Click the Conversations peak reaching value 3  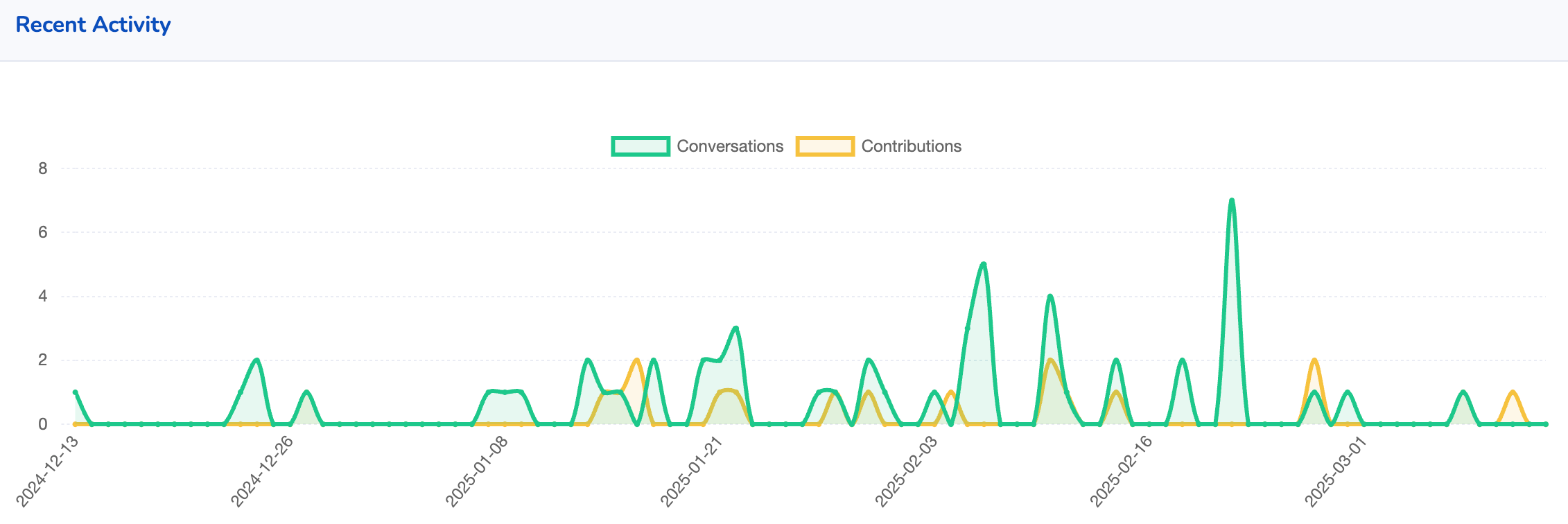(735, 329)
